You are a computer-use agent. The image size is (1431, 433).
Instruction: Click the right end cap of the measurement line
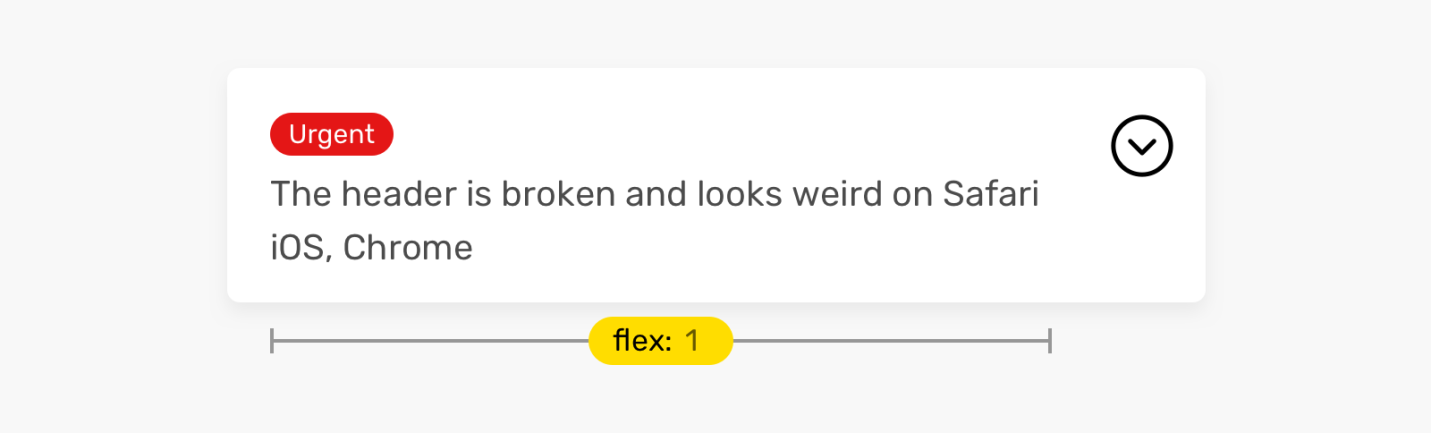coord(1049,341)
